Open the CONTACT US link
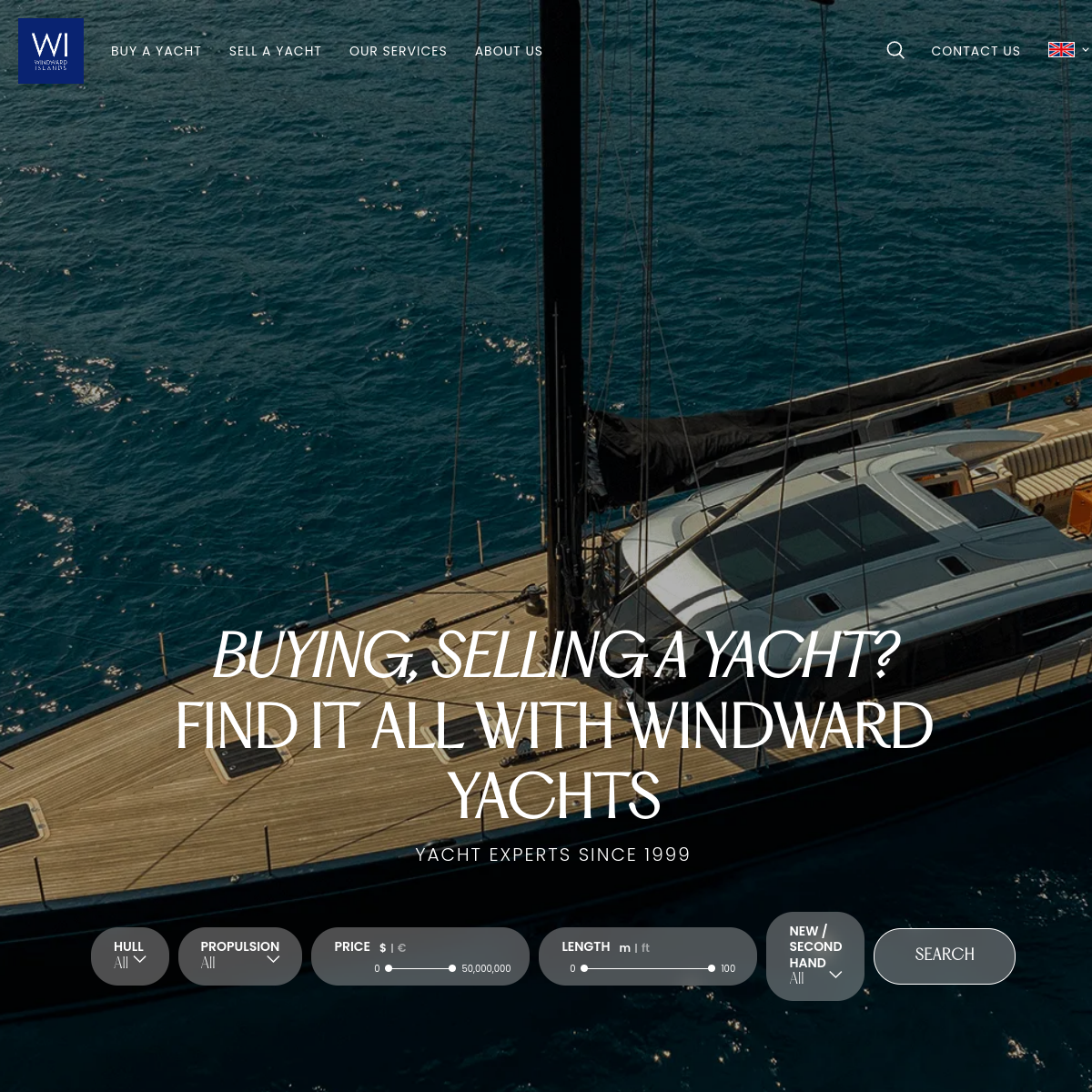The image size is (1092, 1092). [976, 51]
